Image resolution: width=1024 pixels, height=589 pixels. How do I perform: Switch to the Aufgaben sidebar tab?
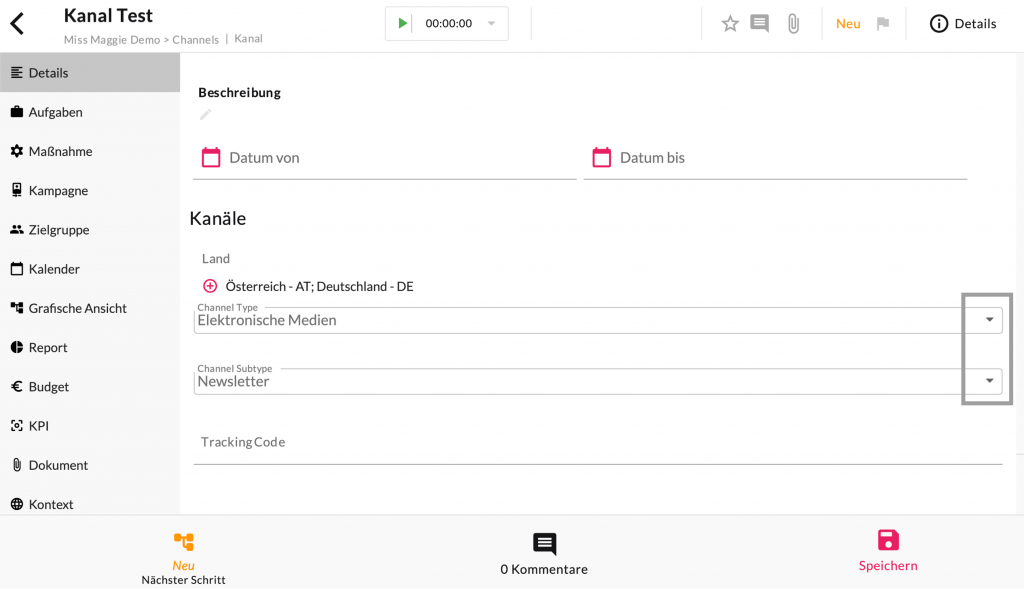[x=55, y=112]
